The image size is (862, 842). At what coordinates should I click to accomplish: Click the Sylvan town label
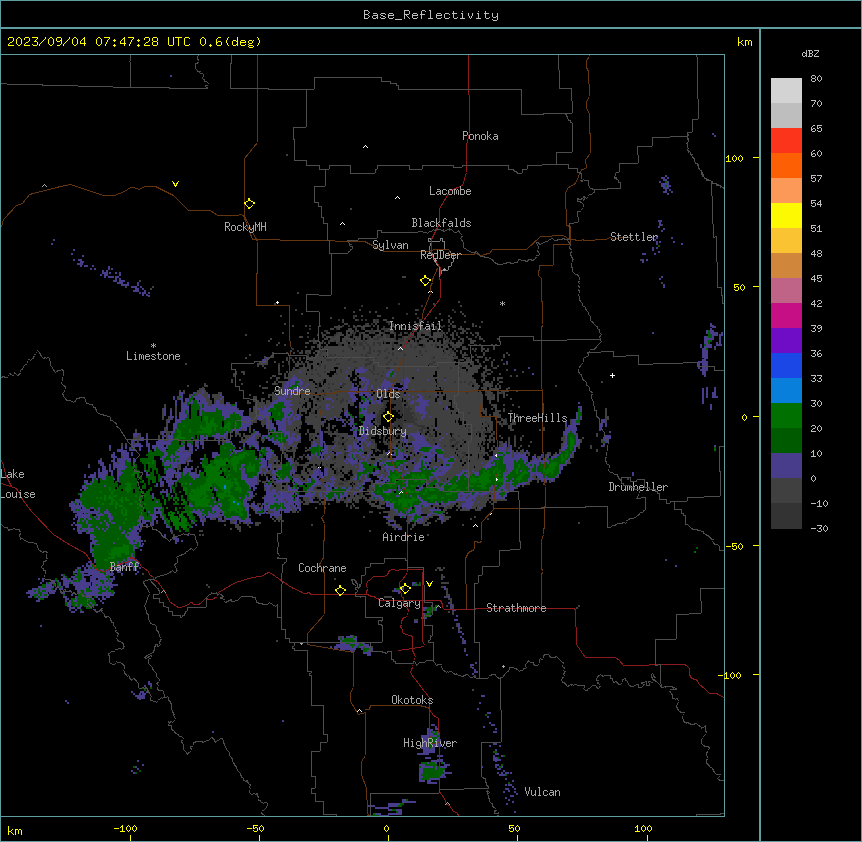tap(390, 245)
